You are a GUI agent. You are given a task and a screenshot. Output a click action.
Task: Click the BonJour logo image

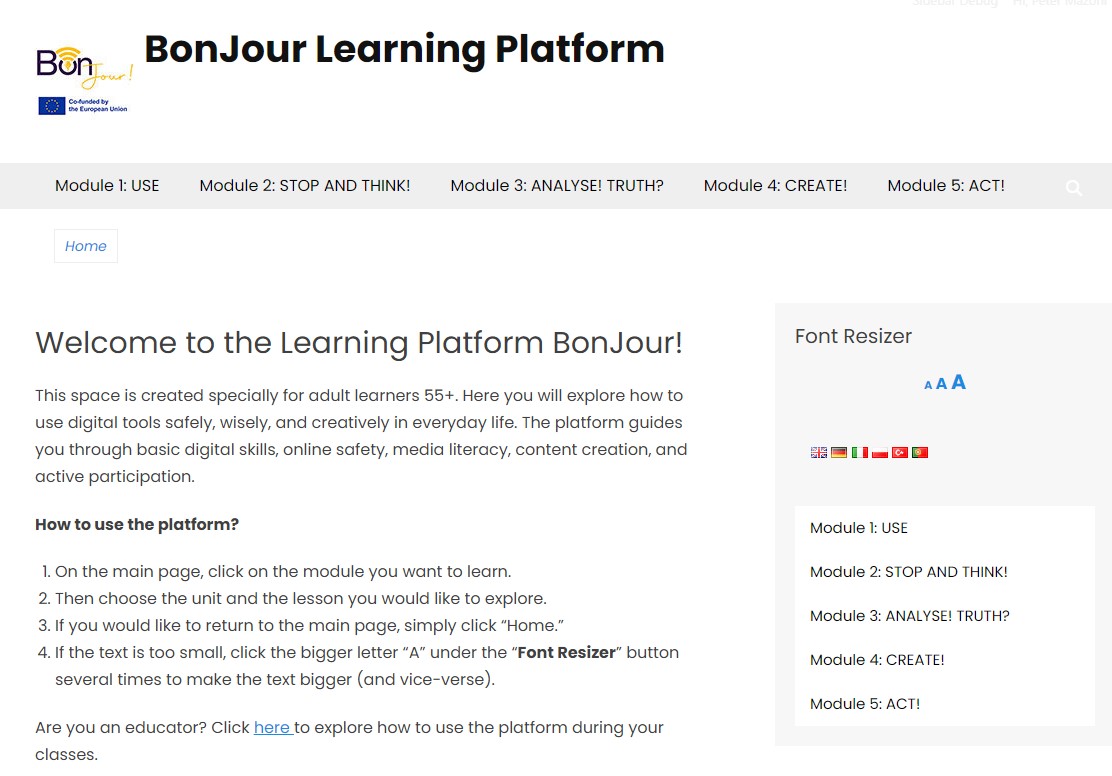tap(84, 80)
